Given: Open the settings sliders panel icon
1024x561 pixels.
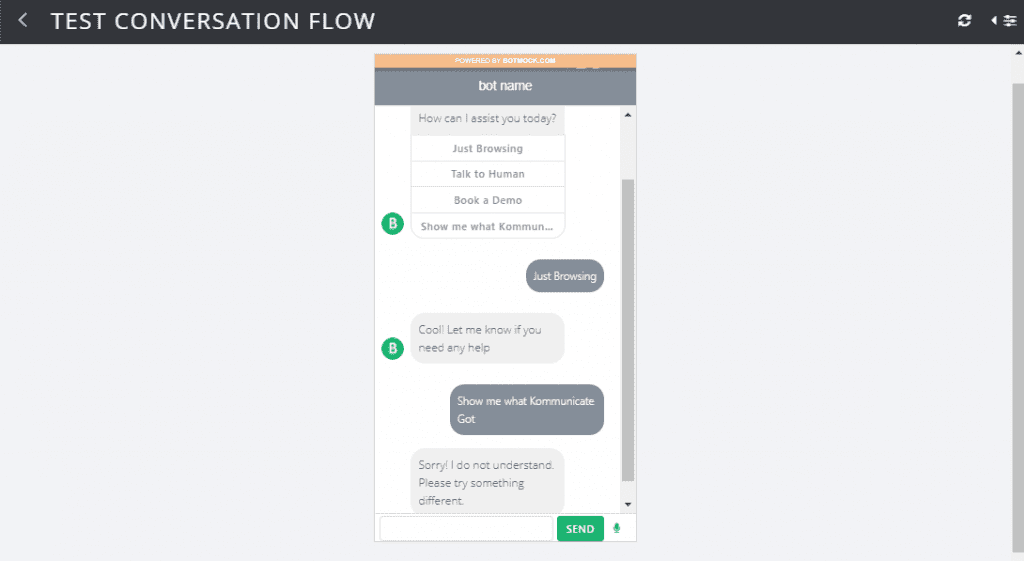Looking at the screenshot, I should (x=1004, y=21).
